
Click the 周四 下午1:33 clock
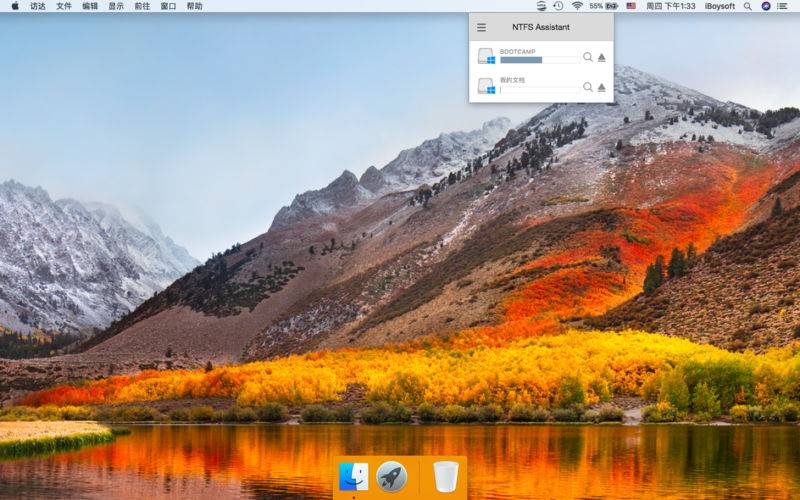pos(670,6)
